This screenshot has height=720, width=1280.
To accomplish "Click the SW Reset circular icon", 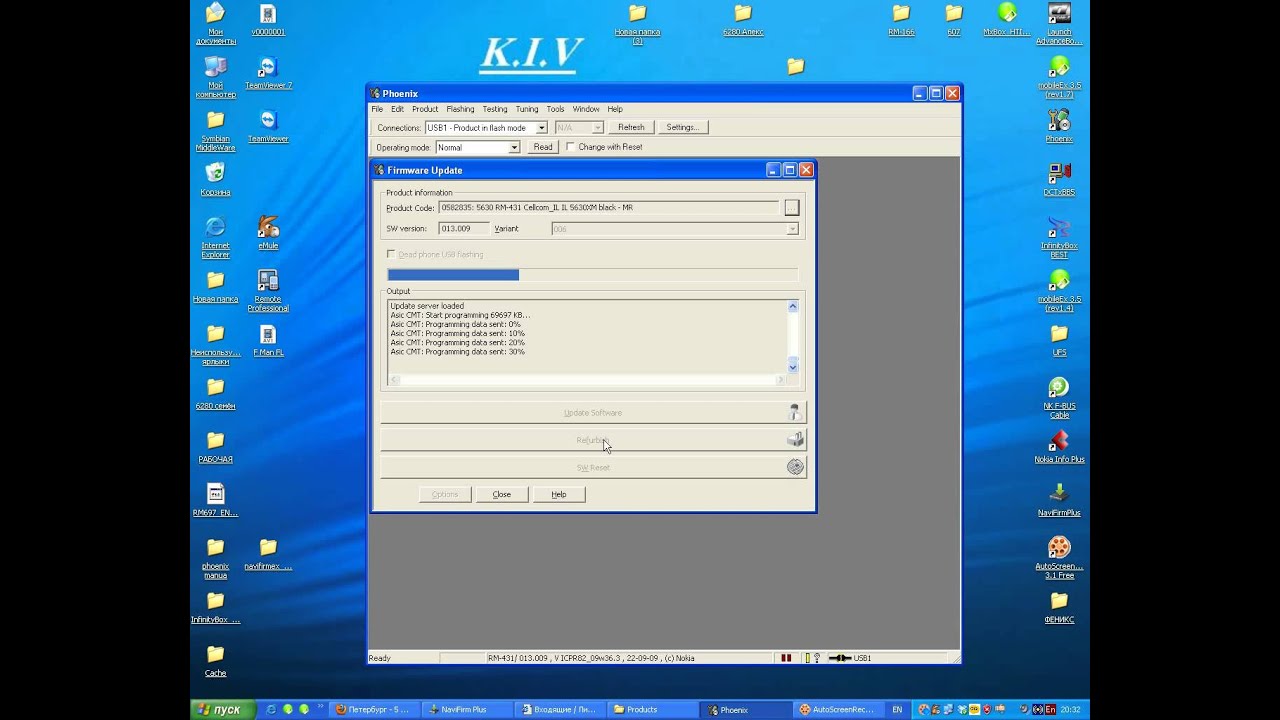I will pyautogui.click(x=795, y=467).
